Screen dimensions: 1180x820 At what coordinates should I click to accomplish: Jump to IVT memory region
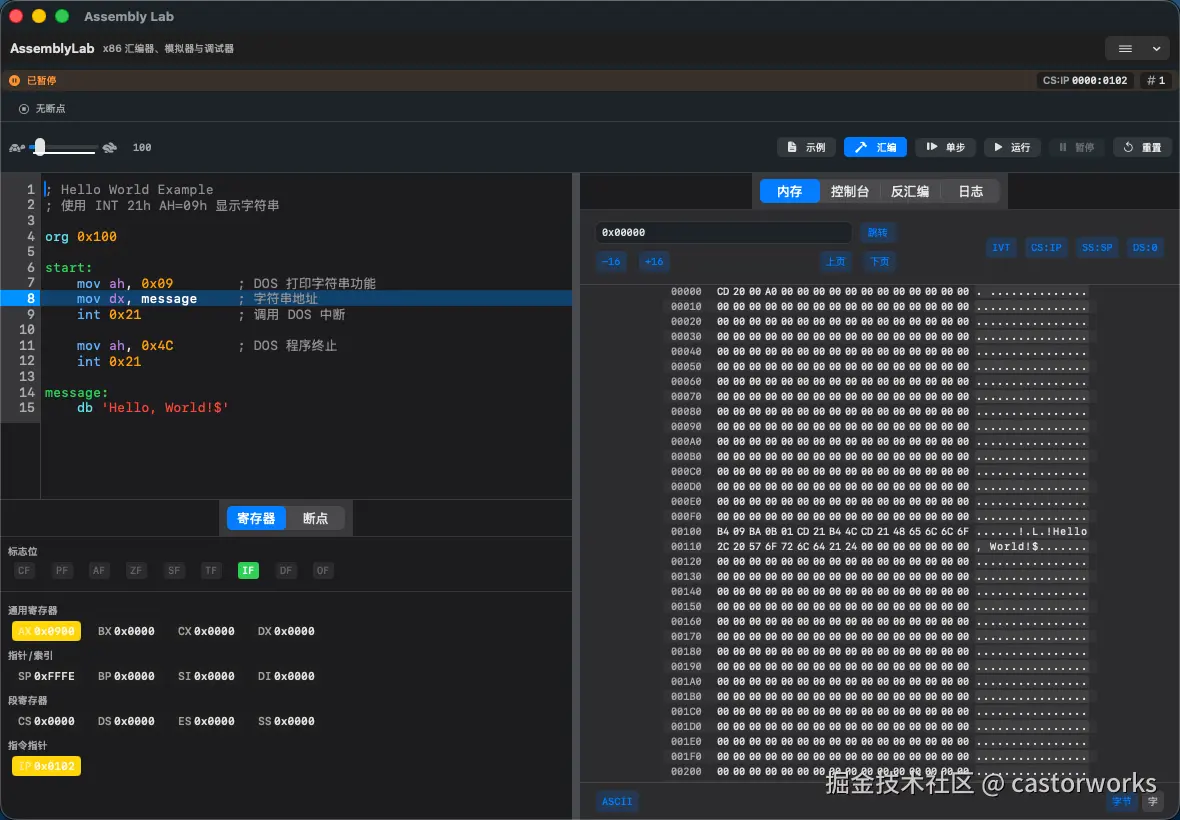[x=1001, y=248]
